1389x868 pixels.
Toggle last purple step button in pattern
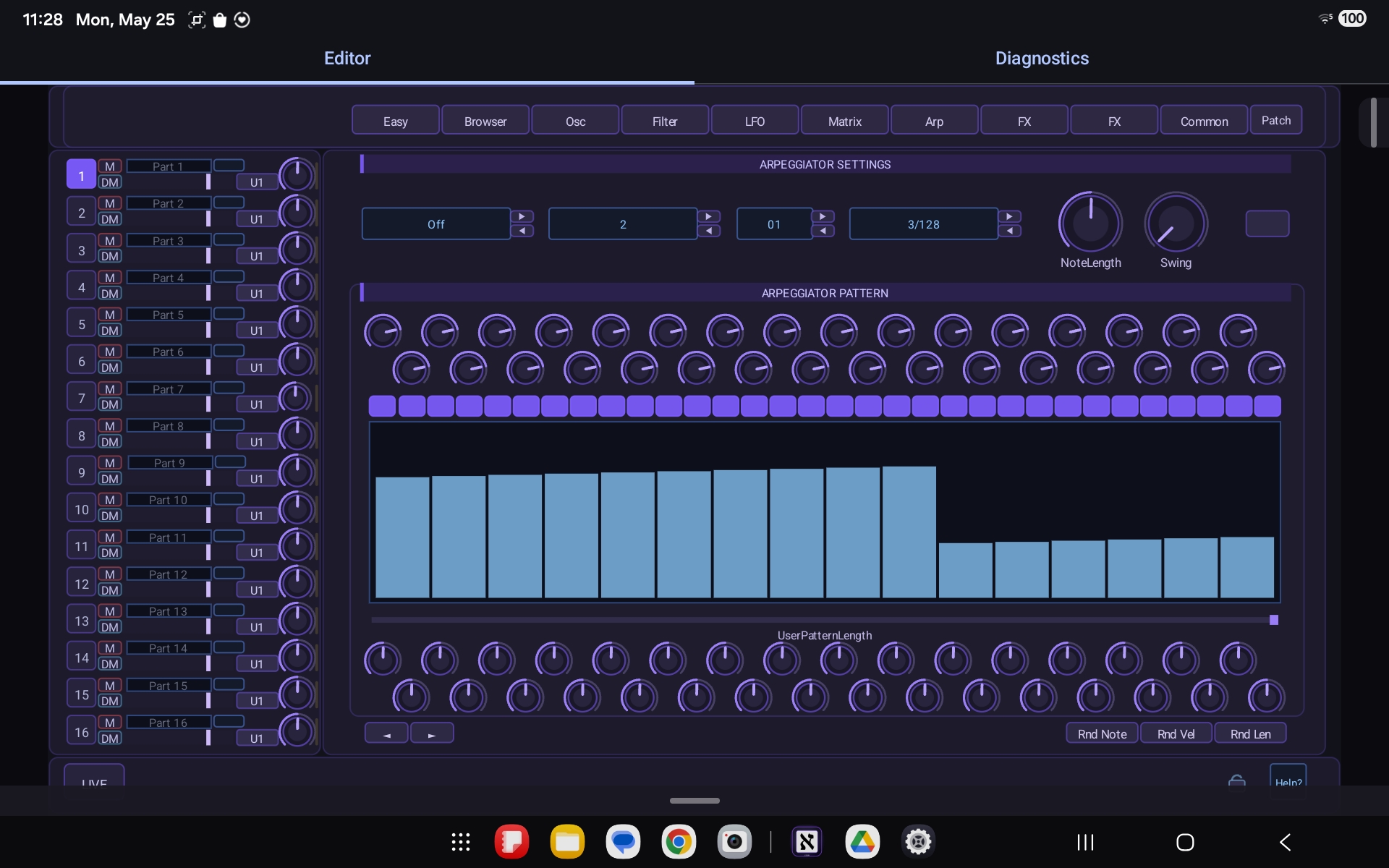pos(1267,406)
